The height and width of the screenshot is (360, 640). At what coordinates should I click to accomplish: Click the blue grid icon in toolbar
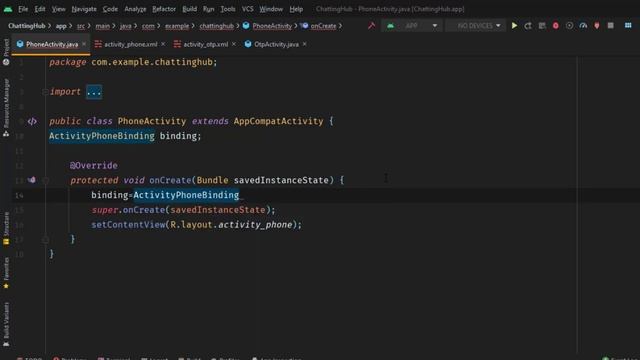[628, 26]
